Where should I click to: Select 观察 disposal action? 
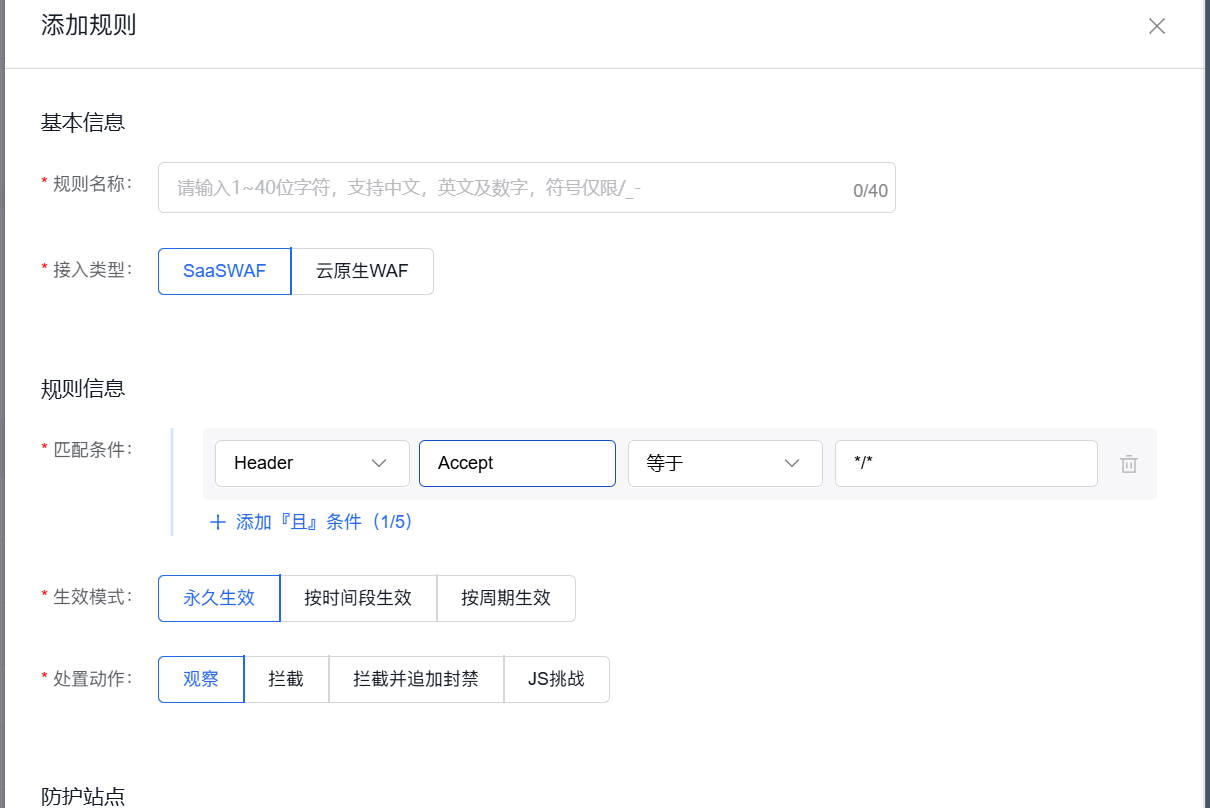(x=200, y=679)
